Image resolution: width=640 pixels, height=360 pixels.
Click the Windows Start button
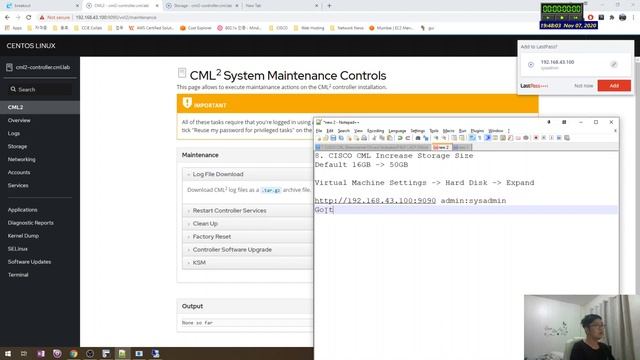[x=8, y=353]
